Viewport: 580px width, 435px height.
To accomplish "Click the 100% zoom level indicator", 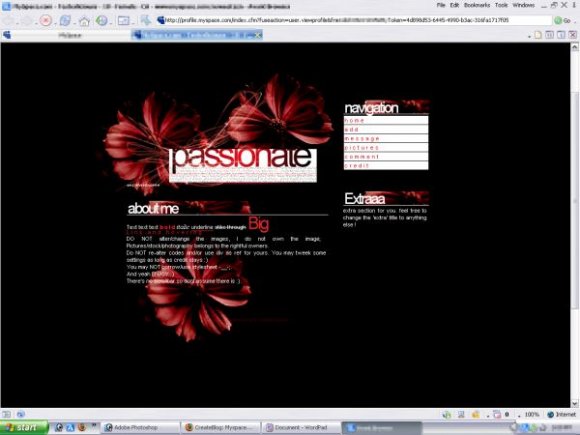I will coord(532,415).
